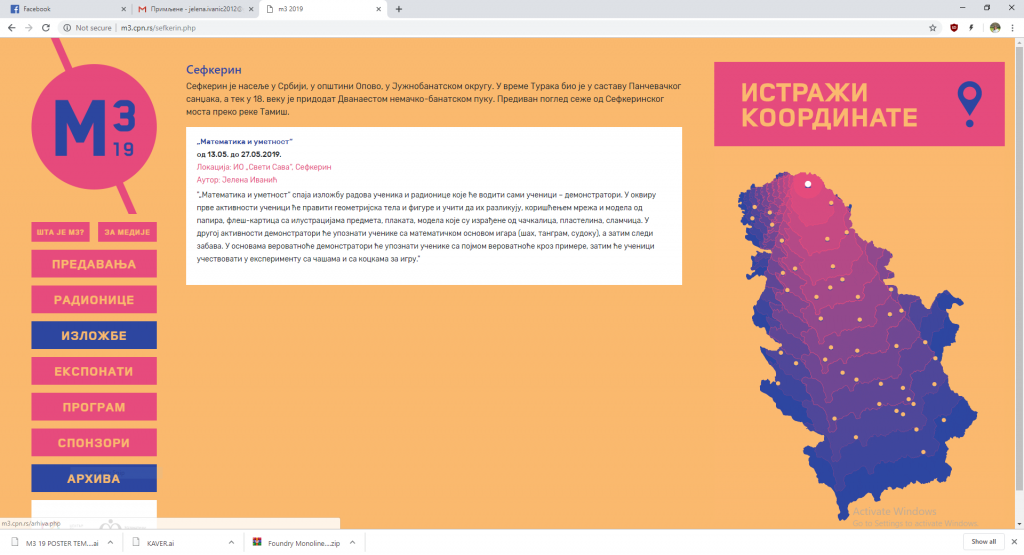
Task: Expand options for M3 19 POSTER download
Action: (109, 542)
